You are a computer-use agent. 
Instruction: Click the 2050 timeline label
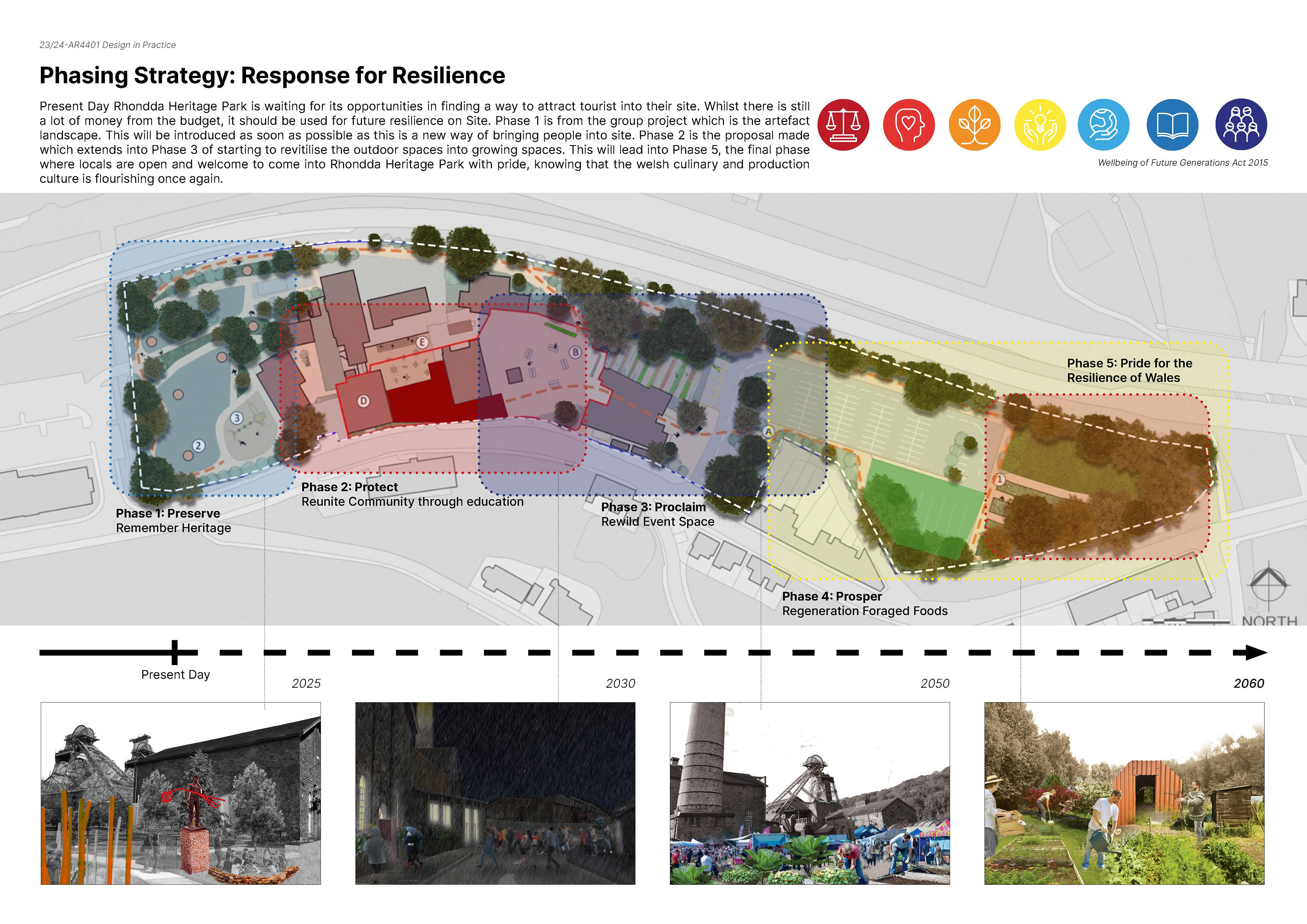point(935,683)
